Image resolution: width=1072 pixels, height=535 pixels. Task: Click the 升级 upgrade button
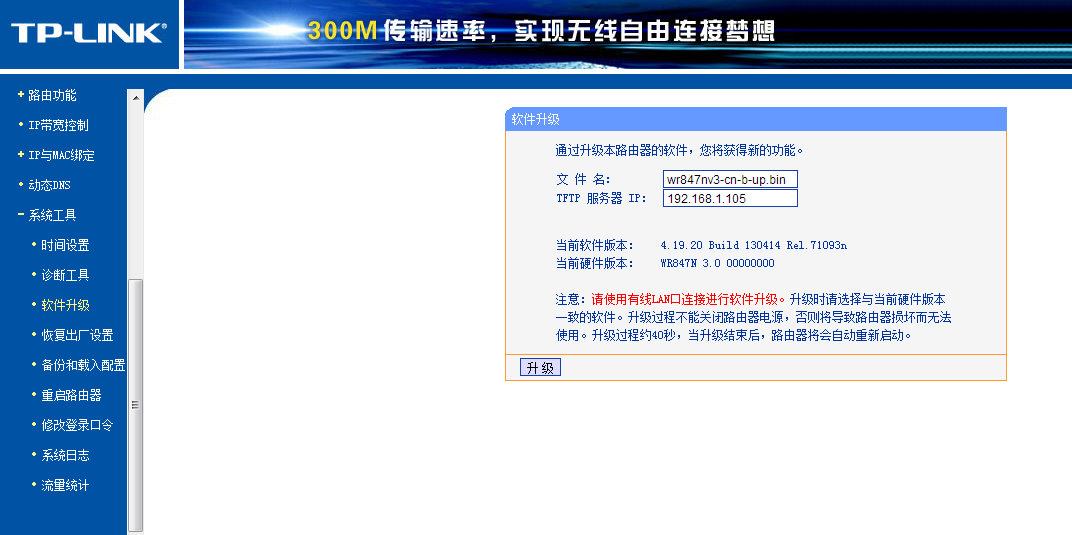[x=540, y=368]
